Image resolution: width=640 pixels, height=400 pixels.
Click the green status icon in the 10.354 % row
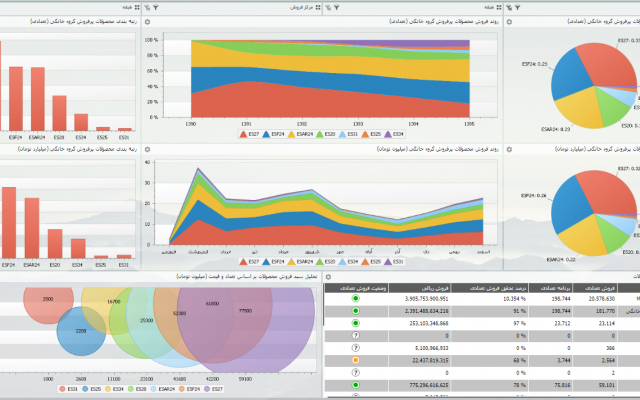(356, 298)
